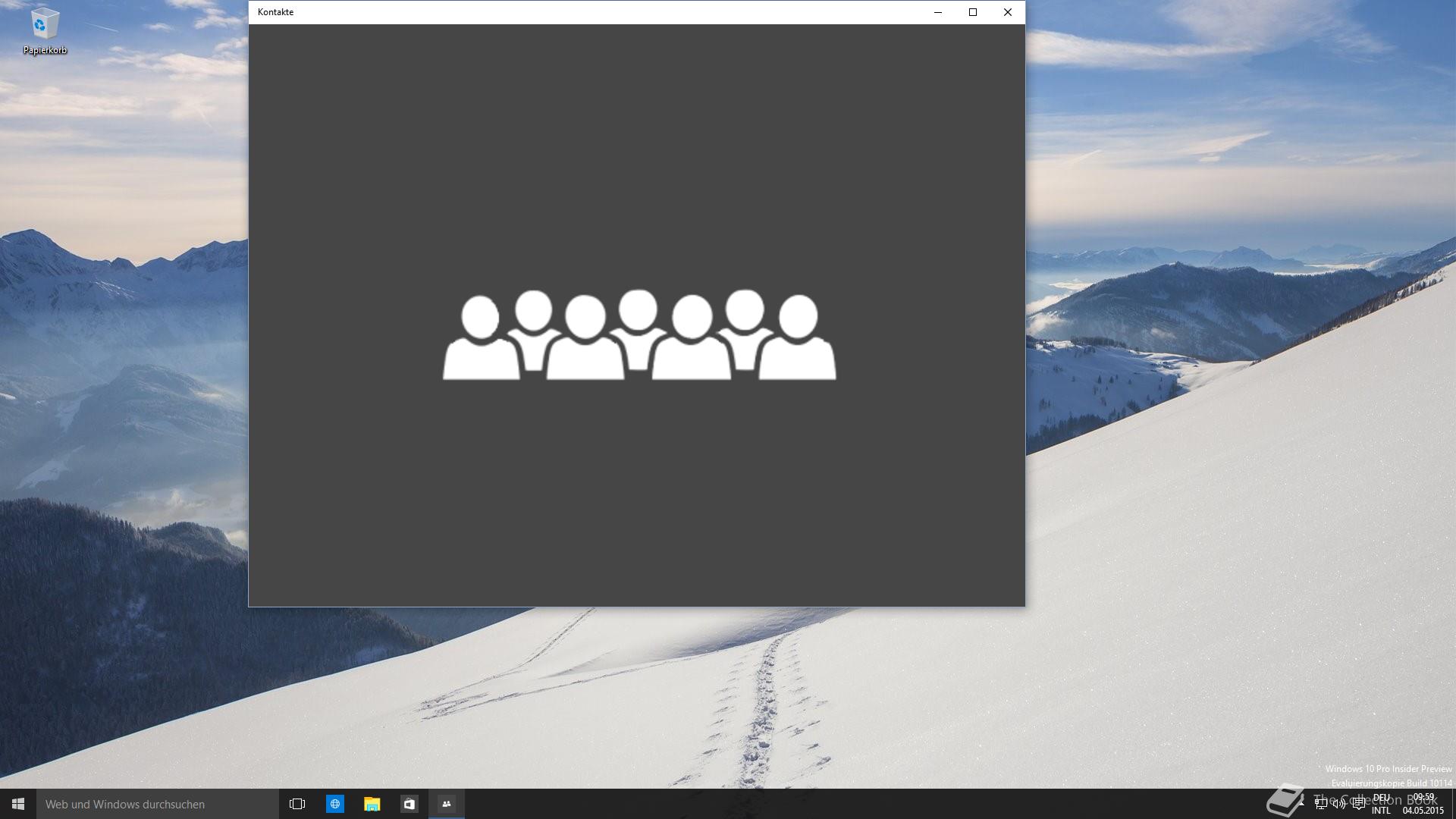This screenshot has width=1456, height=819.
Task: Open the Papierkorb desktop icon
Action: 45,31
